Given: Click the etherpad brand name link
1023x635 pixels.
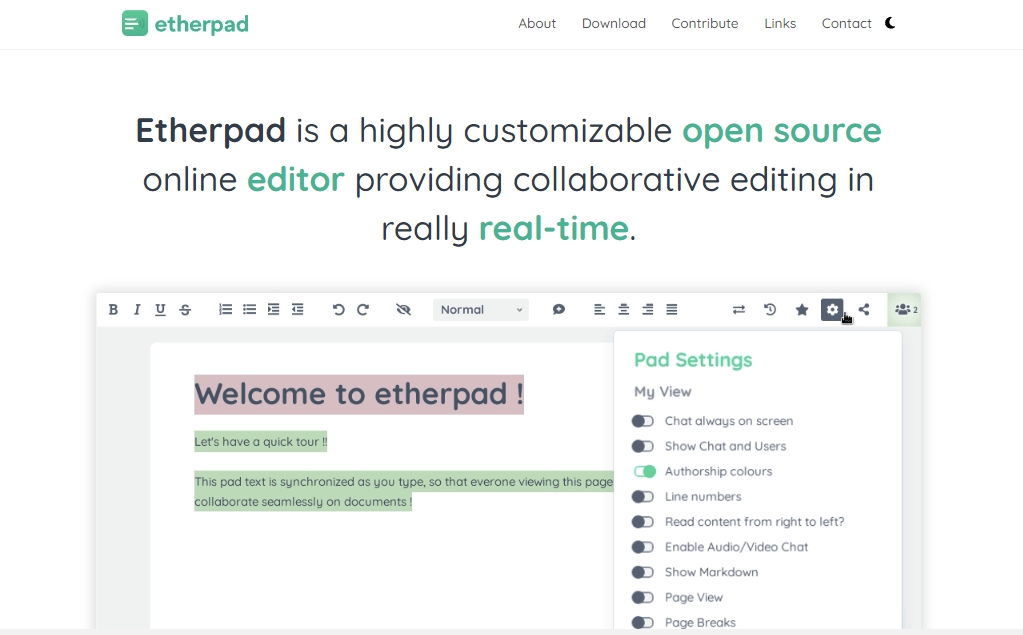Looking at the screenshot, I should [x=202, y=24].
